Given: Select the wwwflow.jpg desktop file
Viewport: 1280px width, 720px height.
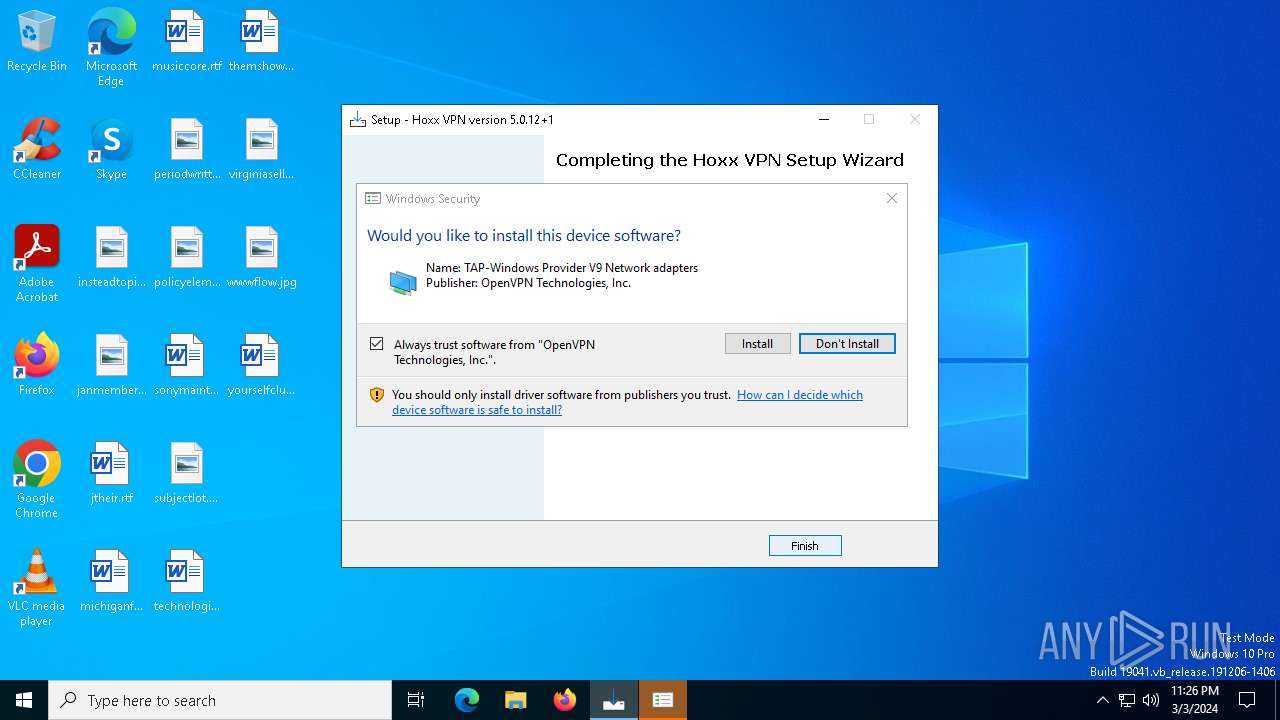Looking at the screenshot, I should (x=261, y=258).
